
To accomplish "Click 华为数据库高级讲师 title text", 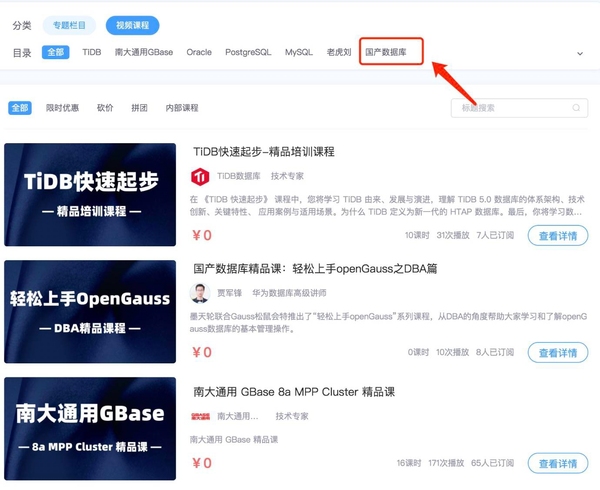I will pos(289,293).
